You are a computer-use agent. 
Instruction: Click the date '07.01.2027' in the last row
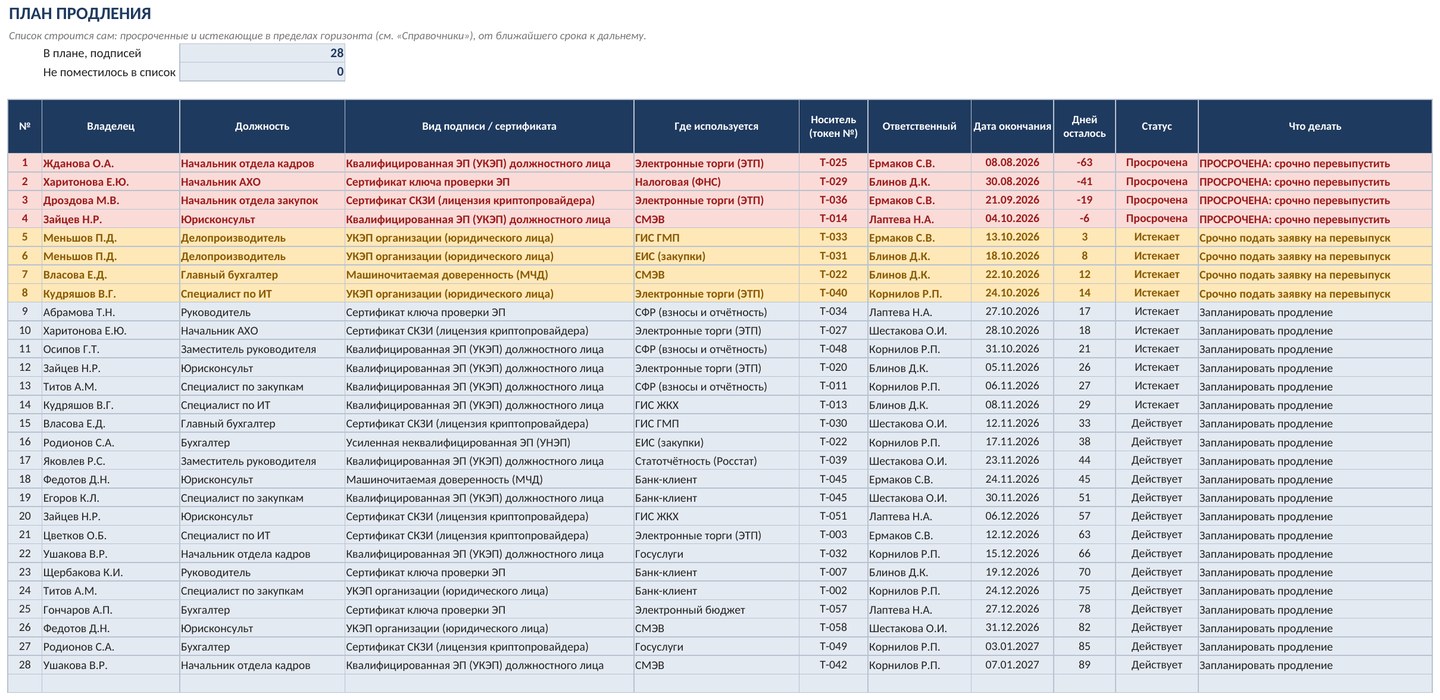click(x=1012, y=665)
